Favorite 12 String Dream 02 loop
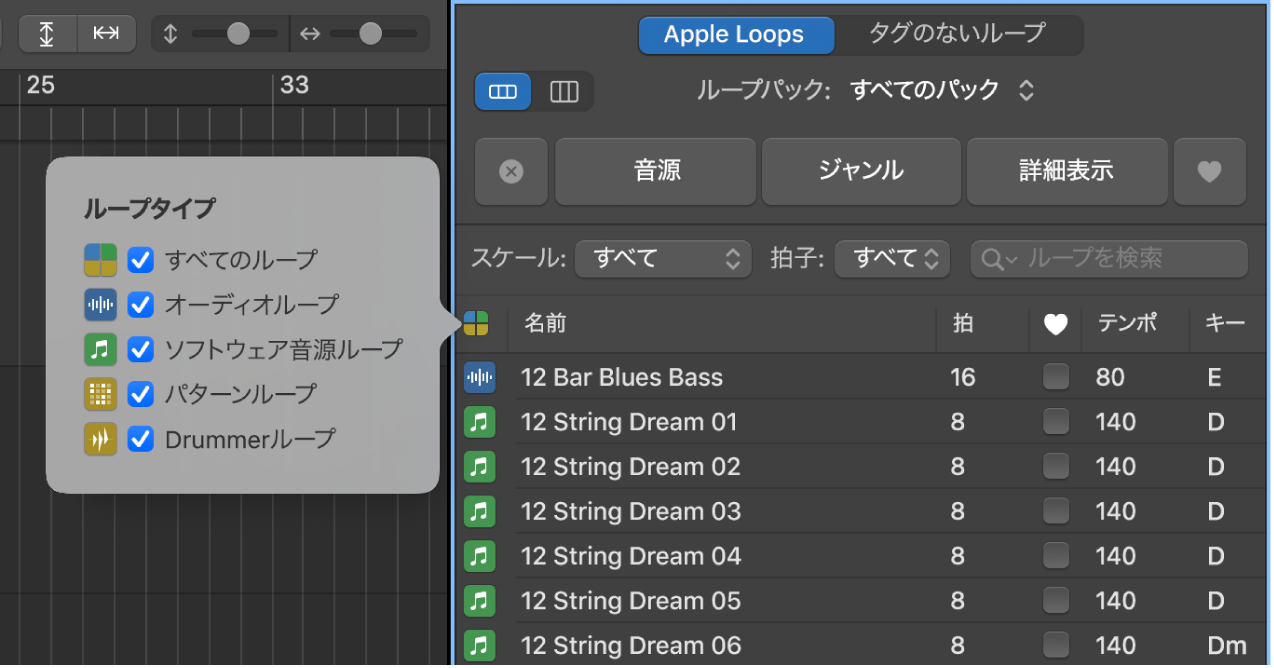The height and width of the screenshot is (668, 1274). pos(1056,467)
